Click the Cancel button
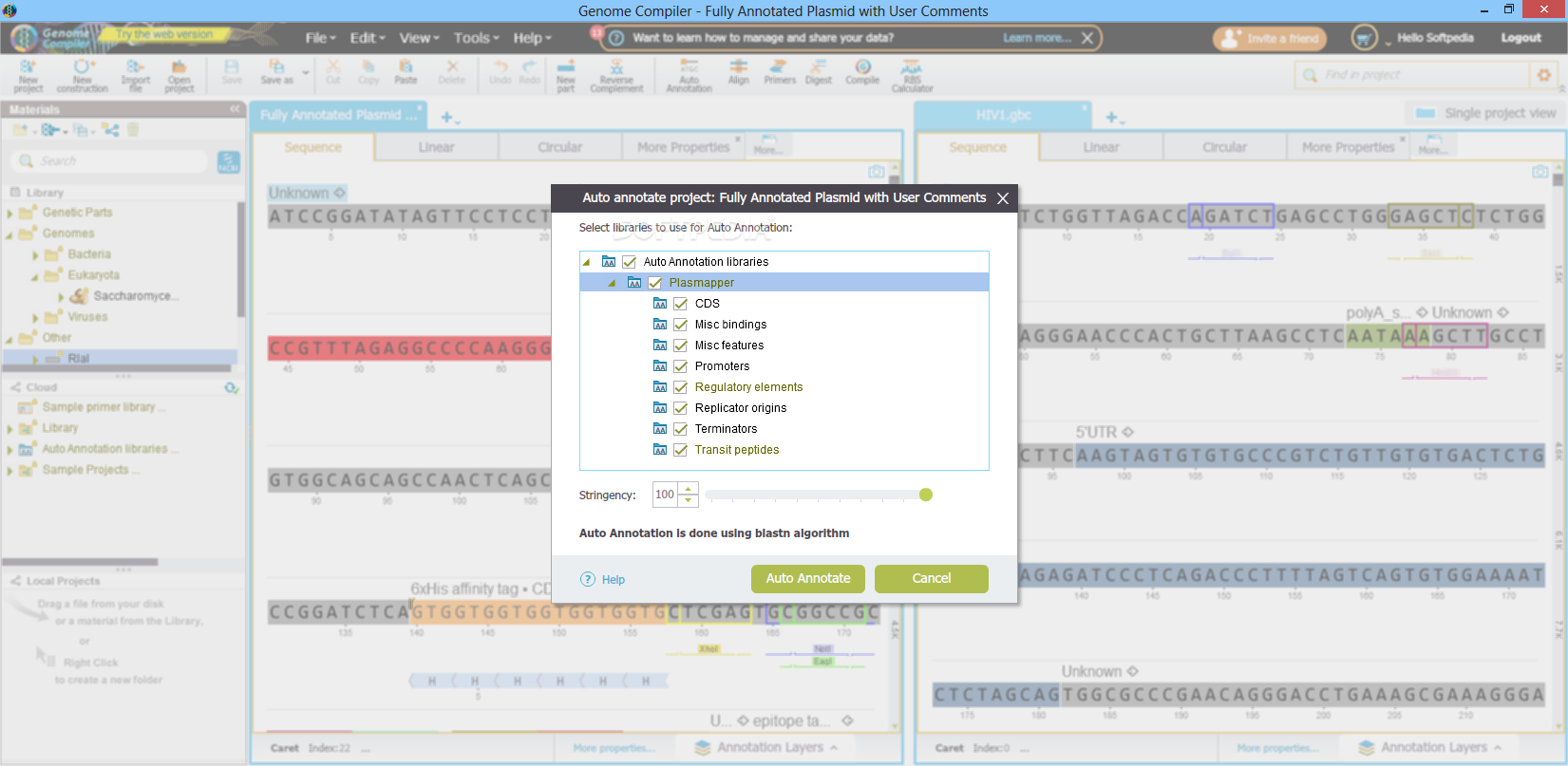 click(932, 579)
